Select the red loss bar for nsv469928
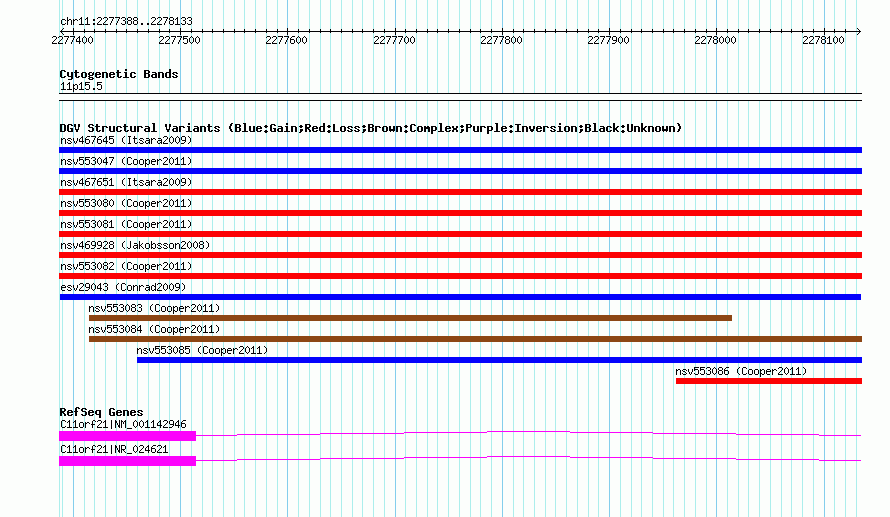890x517 pixels. click(x=460, y=255)
